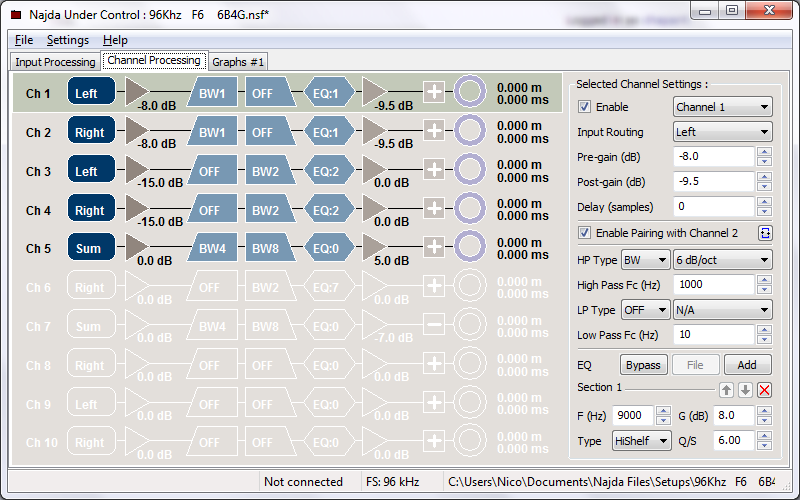This screenshot has width=800, height=500.
Task: Decrease EQ F (Hz) with down arrow
Action: [663, 420]
